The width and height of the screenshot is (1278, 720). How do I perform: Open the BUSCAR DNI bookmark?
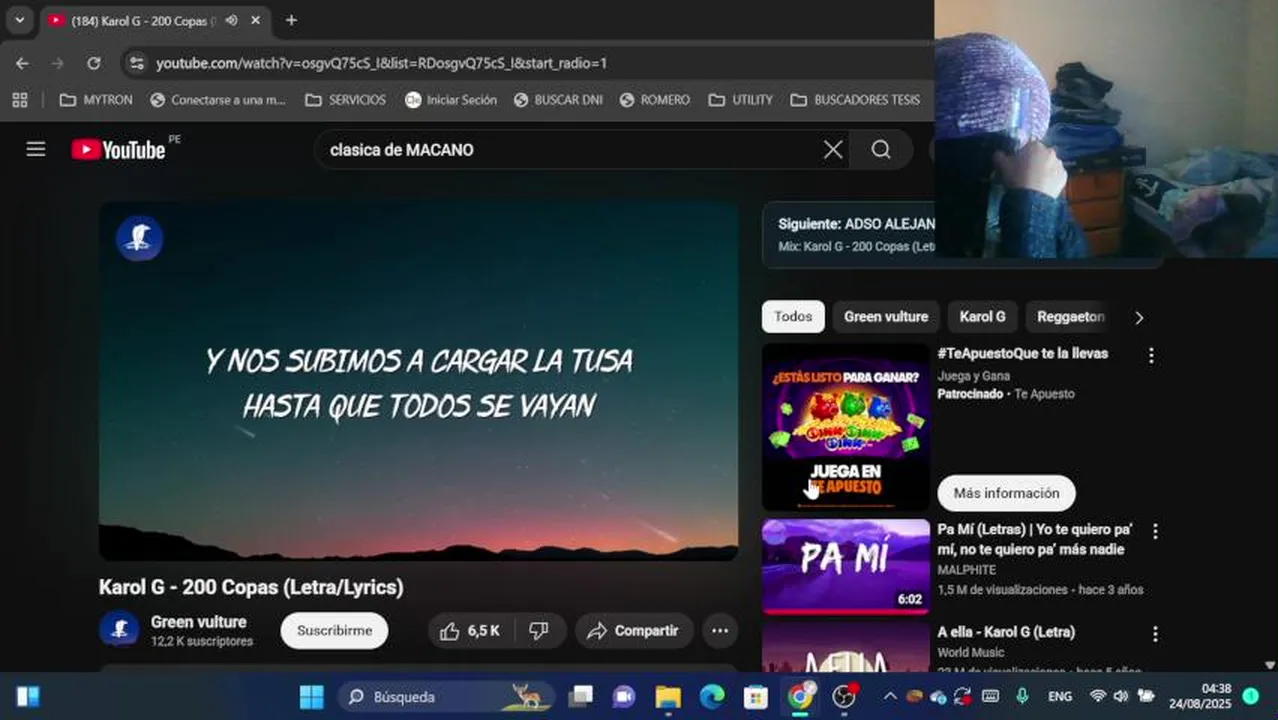click(558, 100)
